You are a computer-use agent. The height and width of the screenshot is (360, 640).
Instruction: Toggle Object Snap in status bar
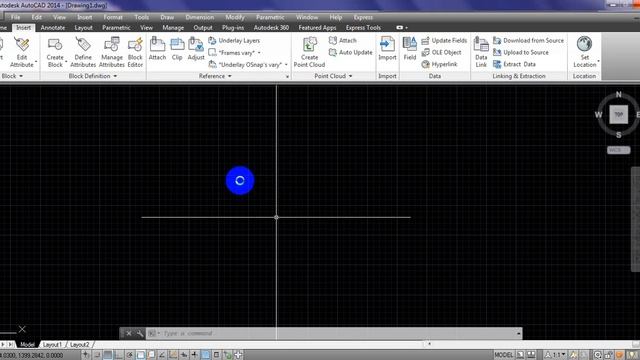[141, 355]
